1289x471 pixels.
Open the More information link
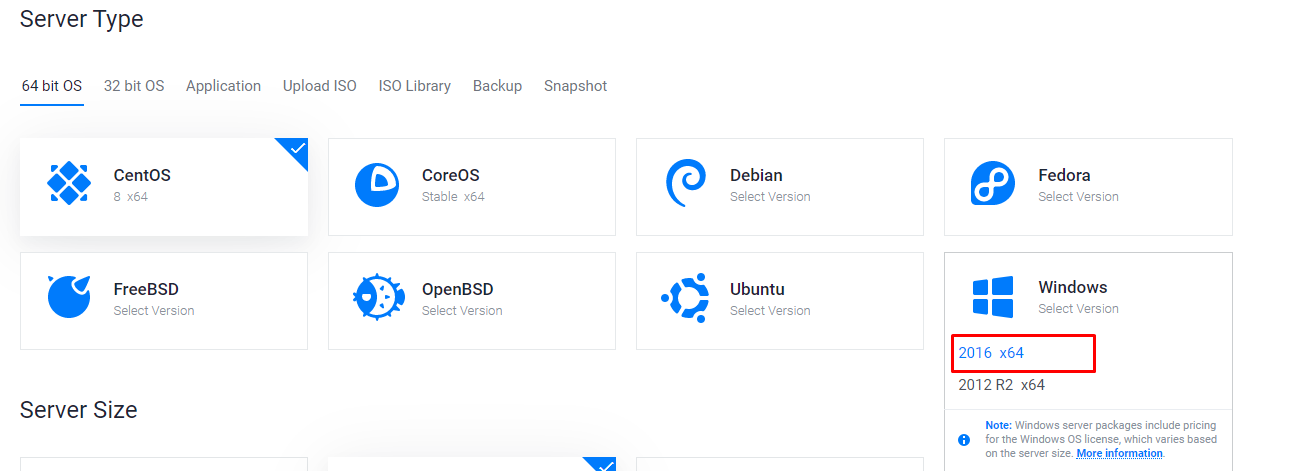tap(1119, 454)
